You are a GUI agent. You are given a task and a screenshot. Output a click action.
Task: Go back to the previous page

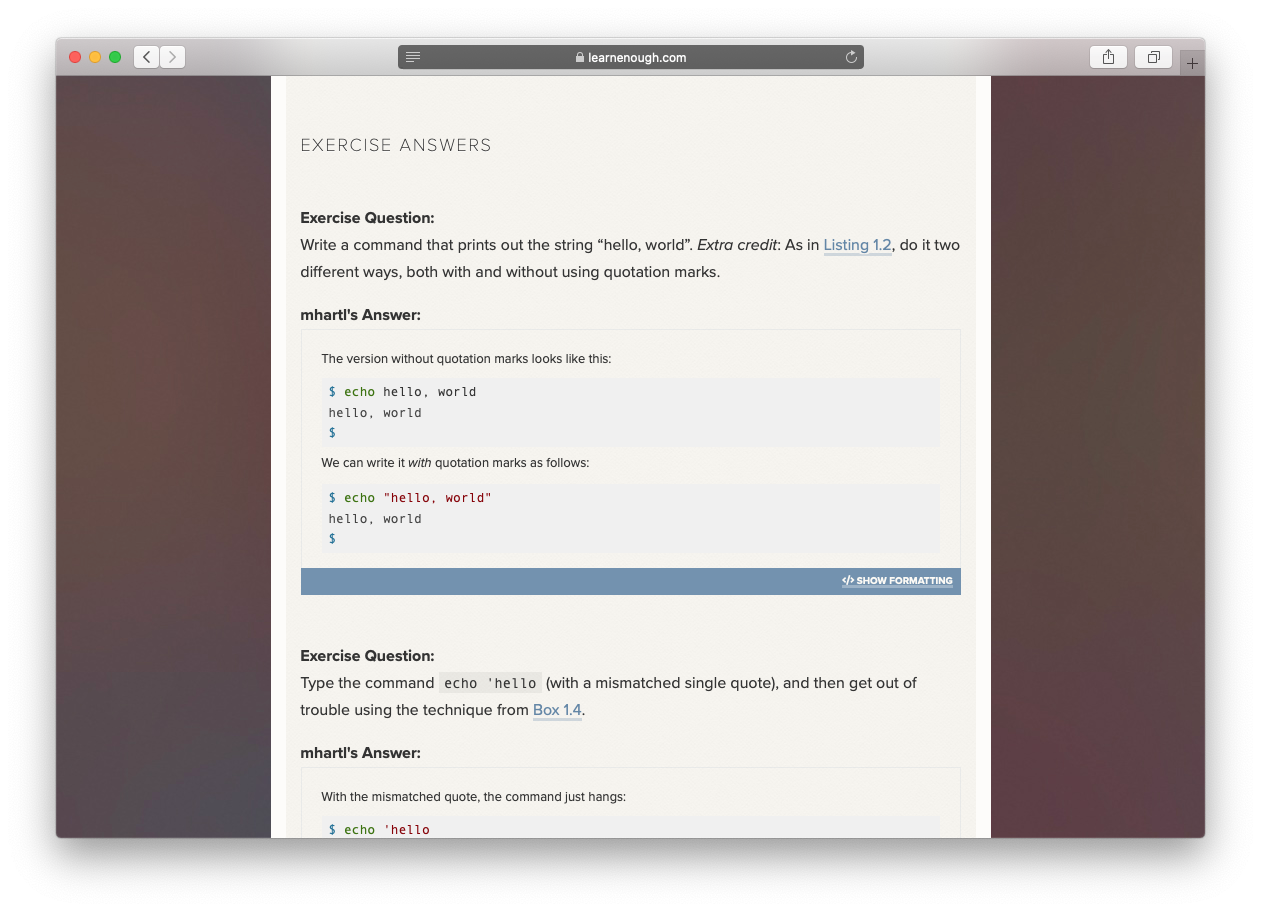click(x=147, y=57)
